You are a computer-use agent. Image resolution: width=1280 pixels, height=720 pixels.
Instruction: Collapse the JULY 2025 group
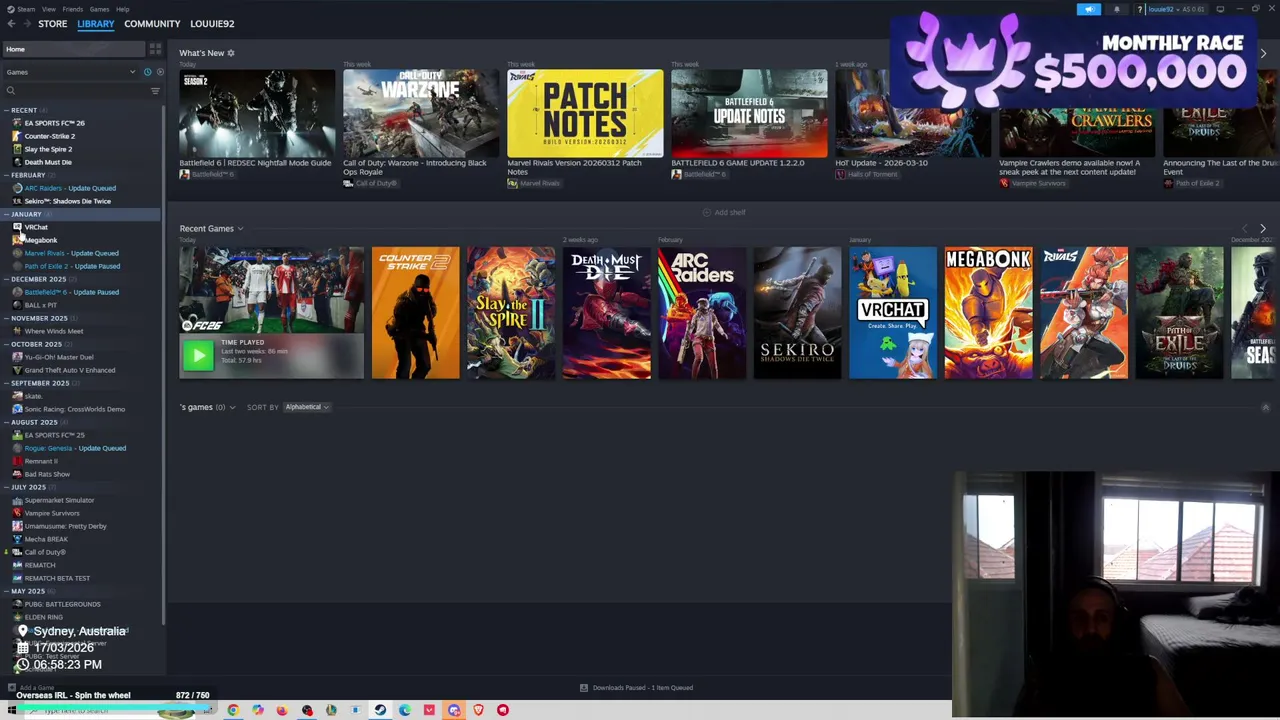[x=6, y=487]
